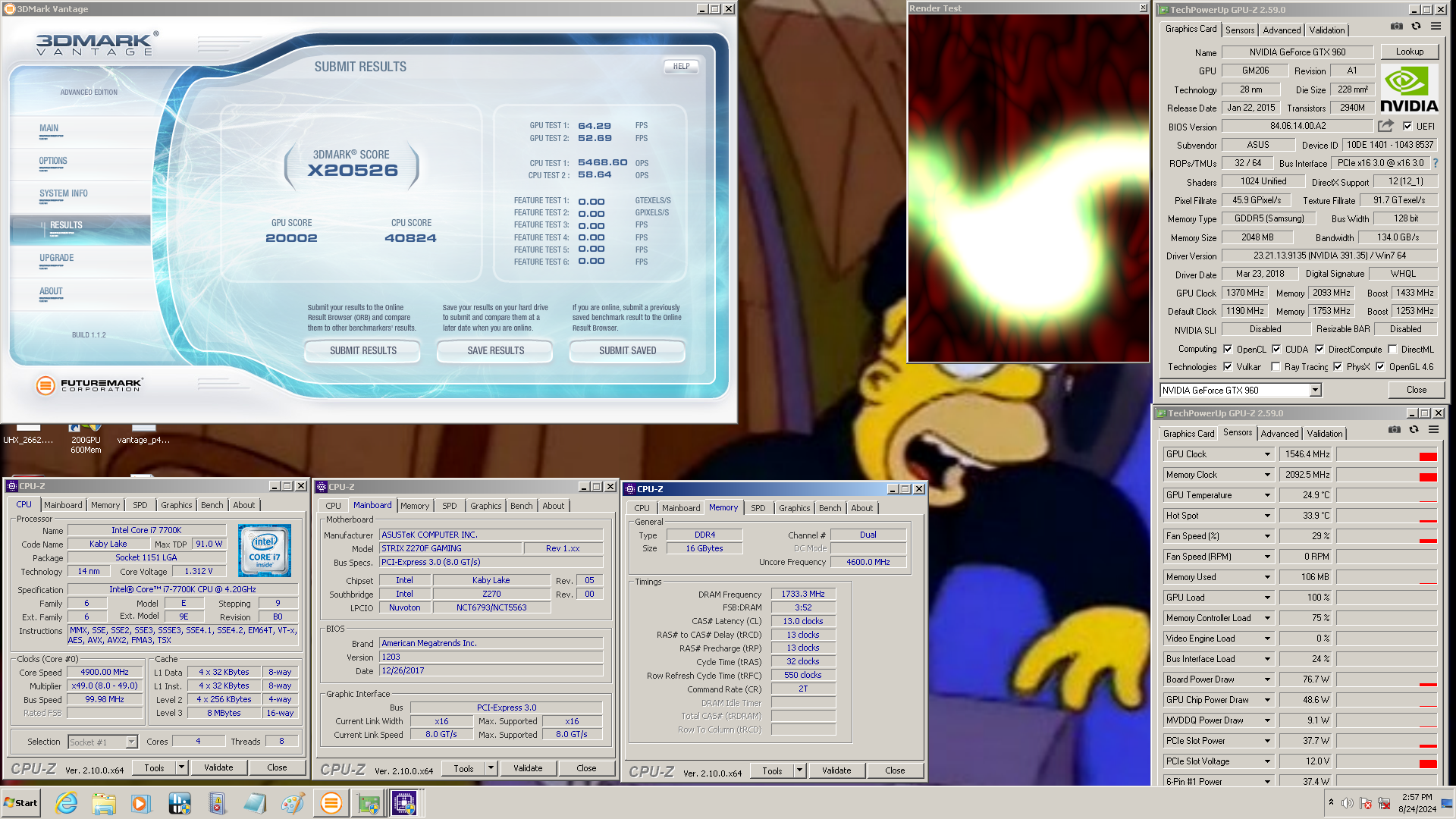Image resolution: width=1456 pixels, height=819 pixels.
Task: Toggle the OpenCL checkbox
Action: pyautogui.click(x=1228, y=350)
